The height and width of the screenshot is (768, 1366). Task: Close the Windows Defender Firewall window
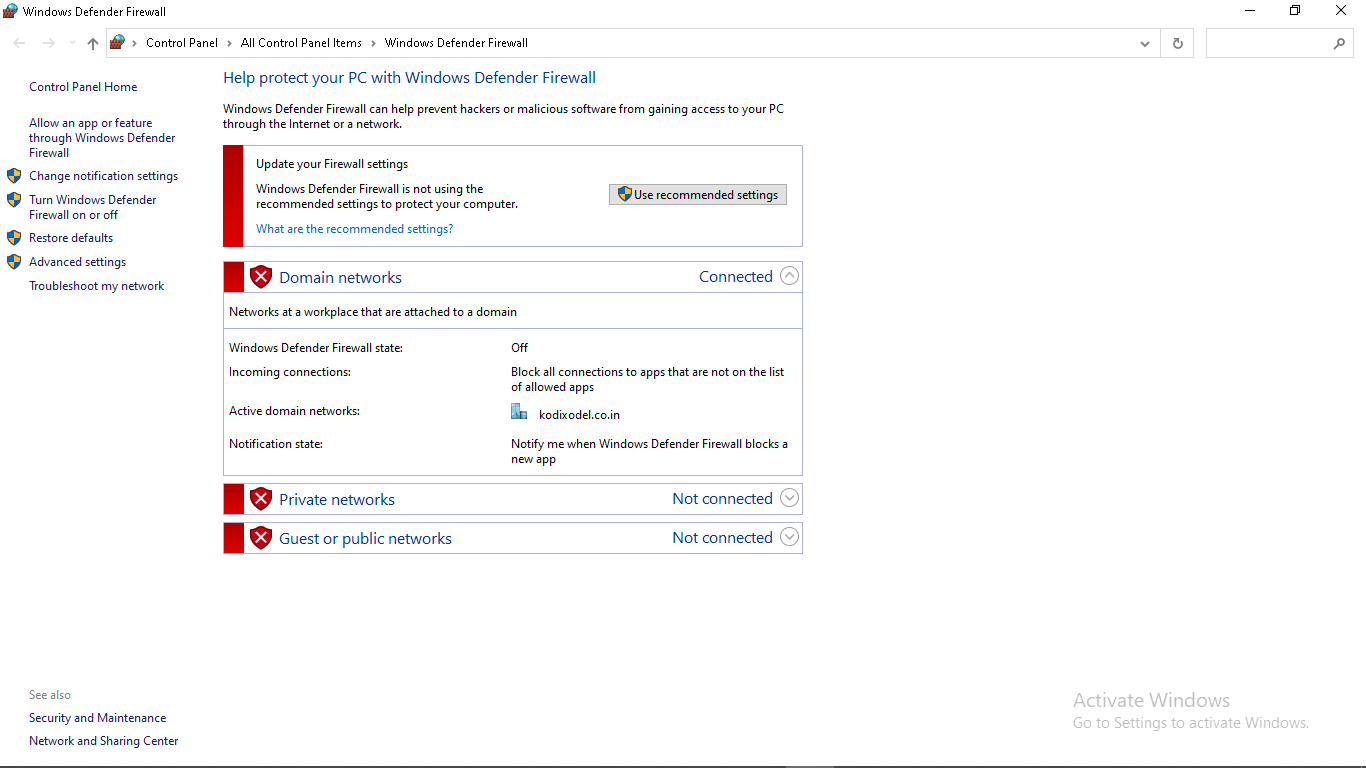tap(1341, 11)
